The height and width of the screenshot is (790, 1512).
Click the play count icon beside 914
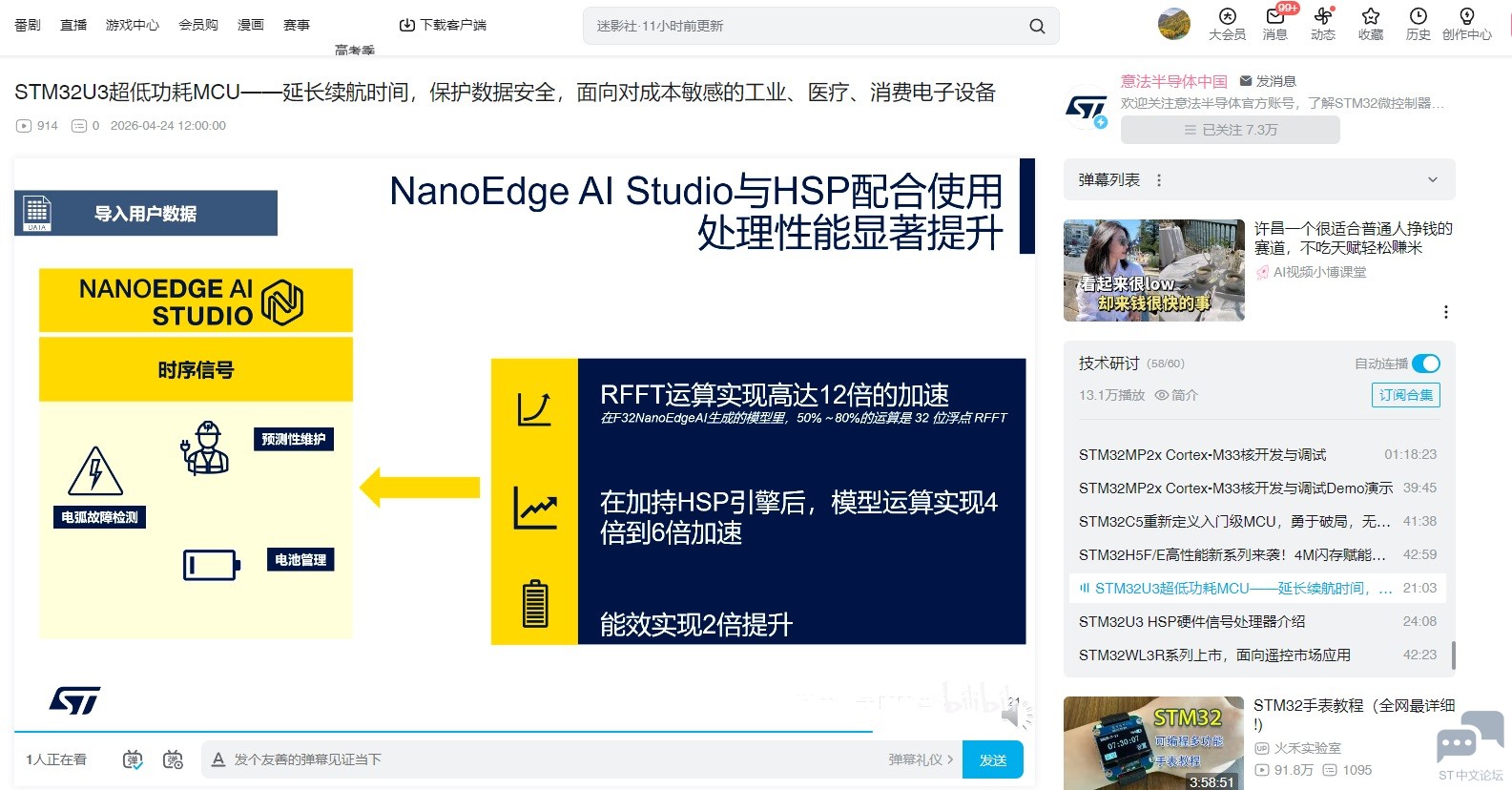(24, 126)
